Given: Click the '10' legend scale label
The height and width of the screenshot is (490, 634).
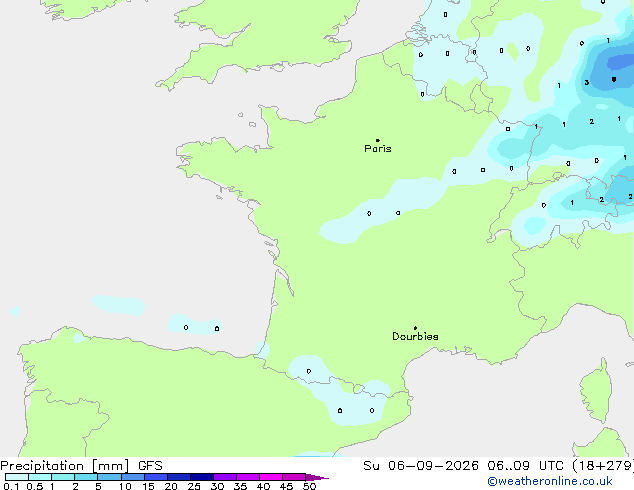Looking at the screenshot, I should click(x=125, y=486).
